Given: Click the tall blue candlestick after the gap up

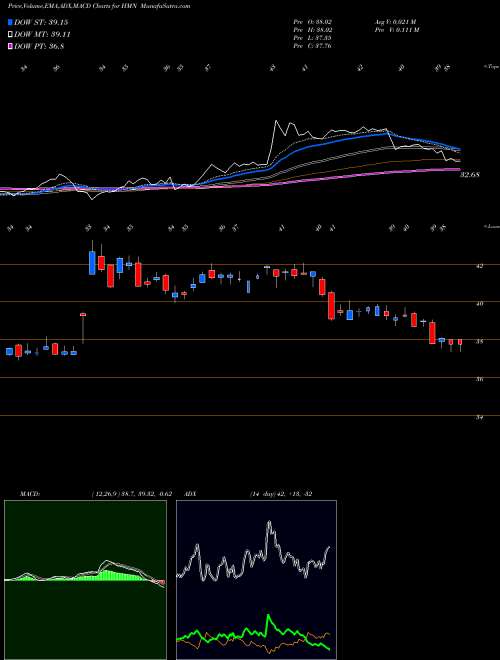Looking at the screenshot, I should (x=92, y=263).
